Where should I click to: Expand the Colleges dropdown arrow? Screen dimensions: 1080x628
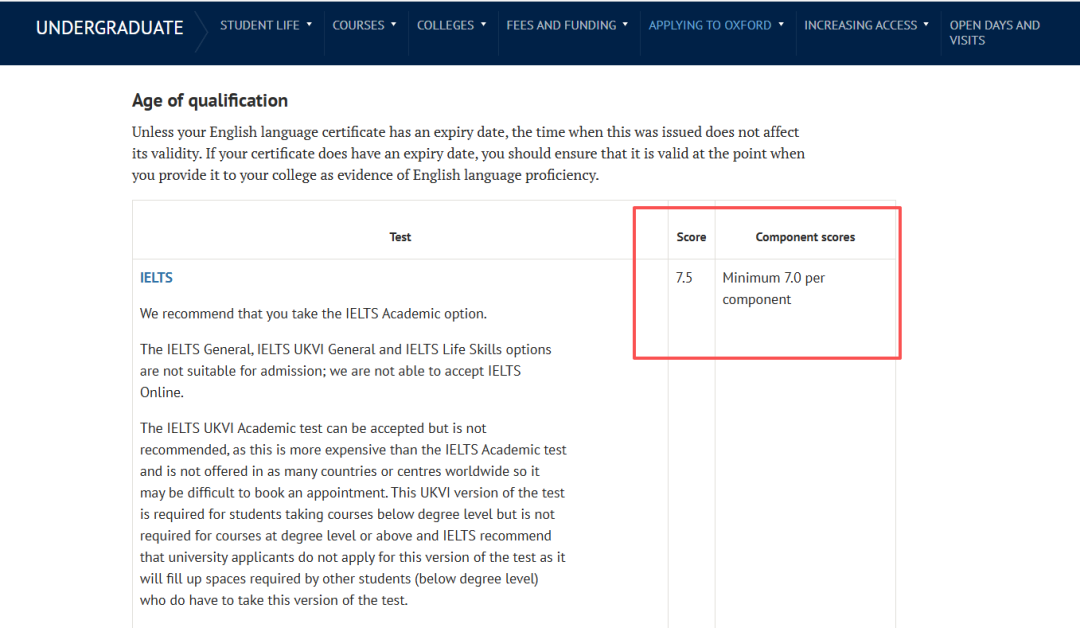click(483, 25)
